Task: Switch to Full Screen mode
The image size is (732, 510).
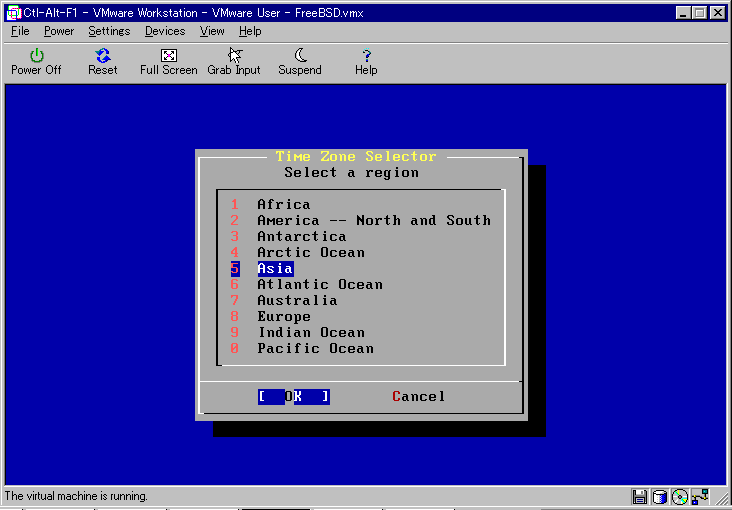Action: click(x=168, y=61)
